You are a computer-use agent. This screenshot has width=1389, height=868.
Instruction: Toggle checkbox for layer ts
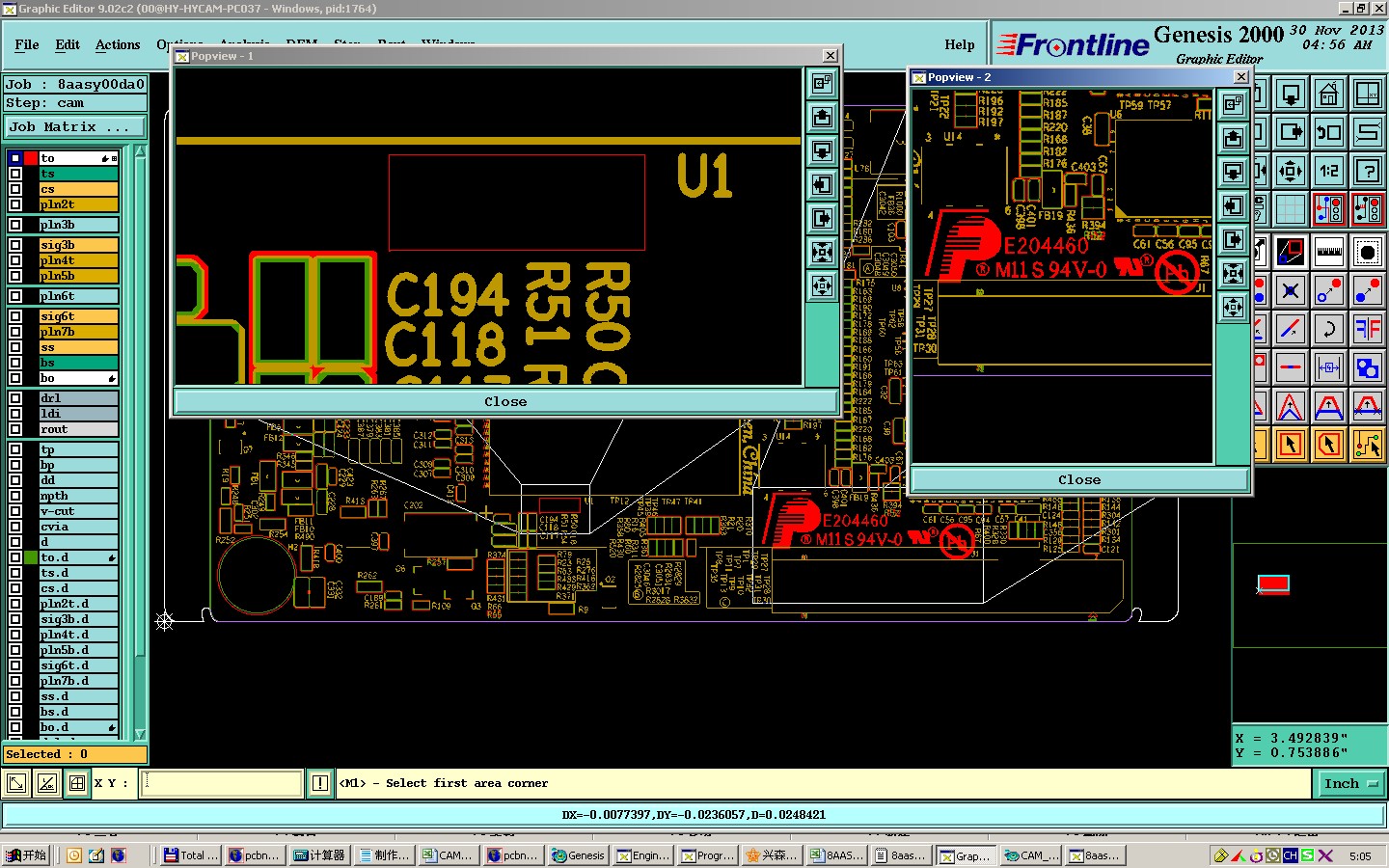(15, 174)
